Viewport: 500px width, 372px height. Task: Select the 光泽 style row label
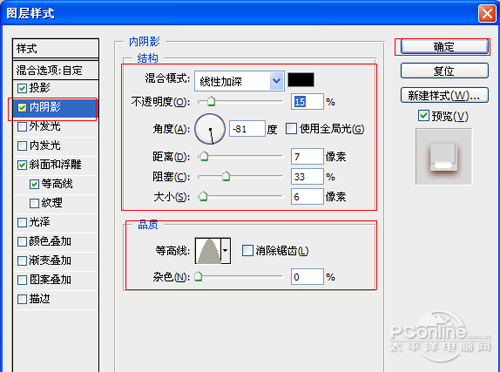point(40,222)
